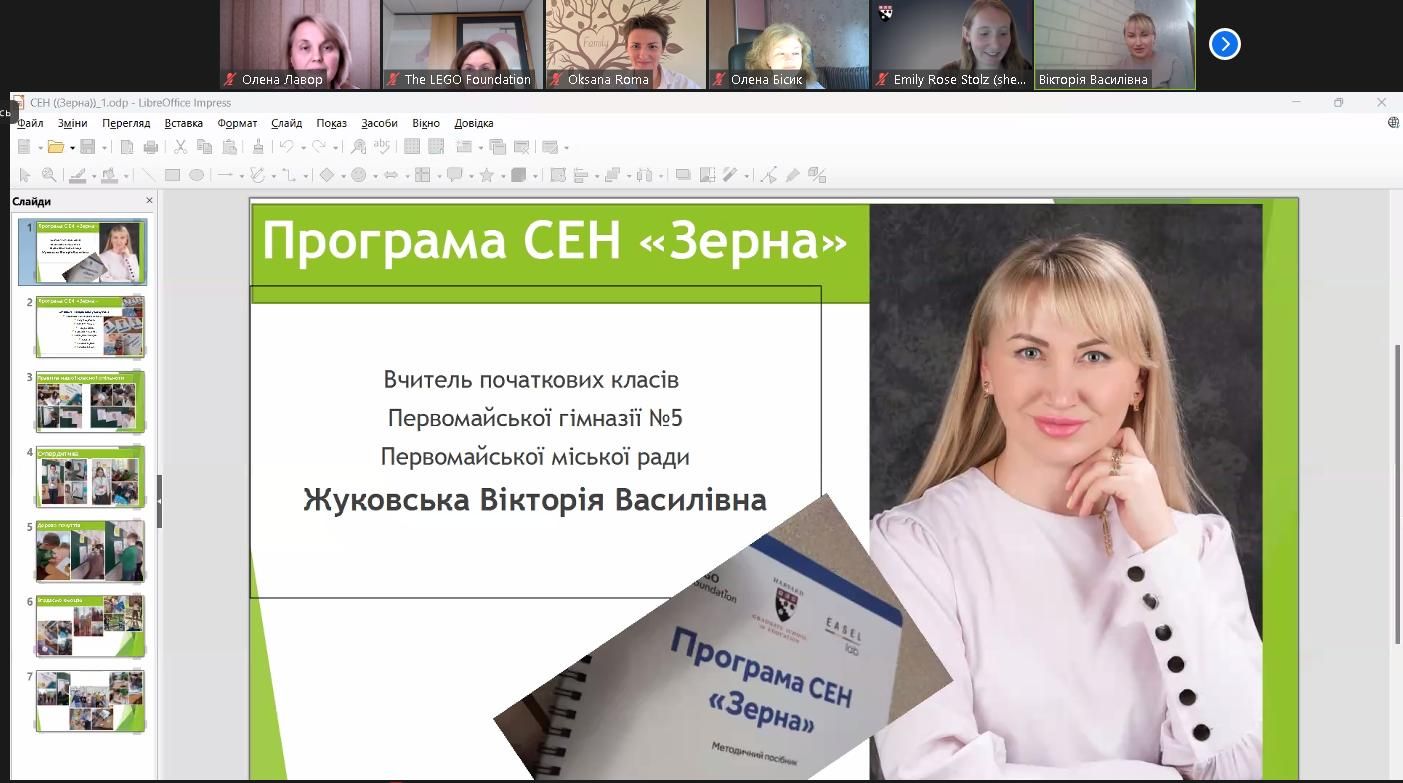
Task: Expand the Stars and Banners dropdown arrow
Action: [x=503, y=176]
